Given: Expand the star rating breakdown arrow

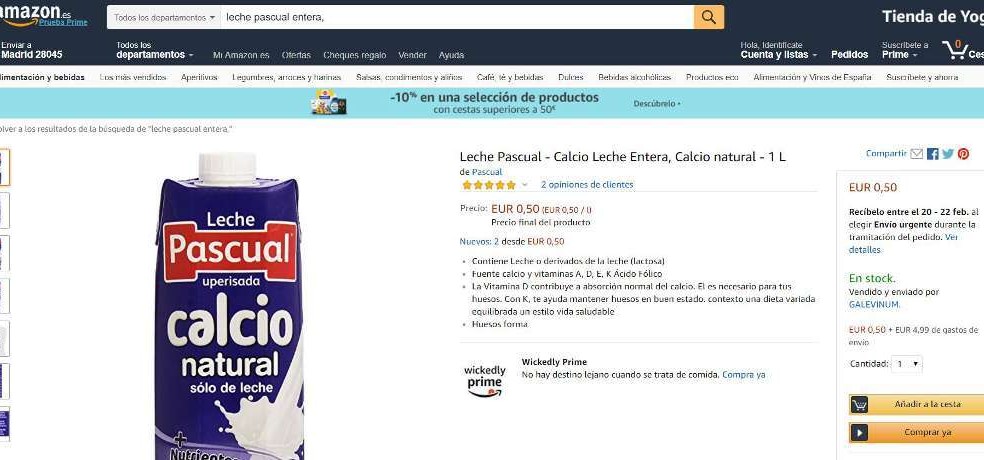Looking at the screenshot, I should point(525,185).
